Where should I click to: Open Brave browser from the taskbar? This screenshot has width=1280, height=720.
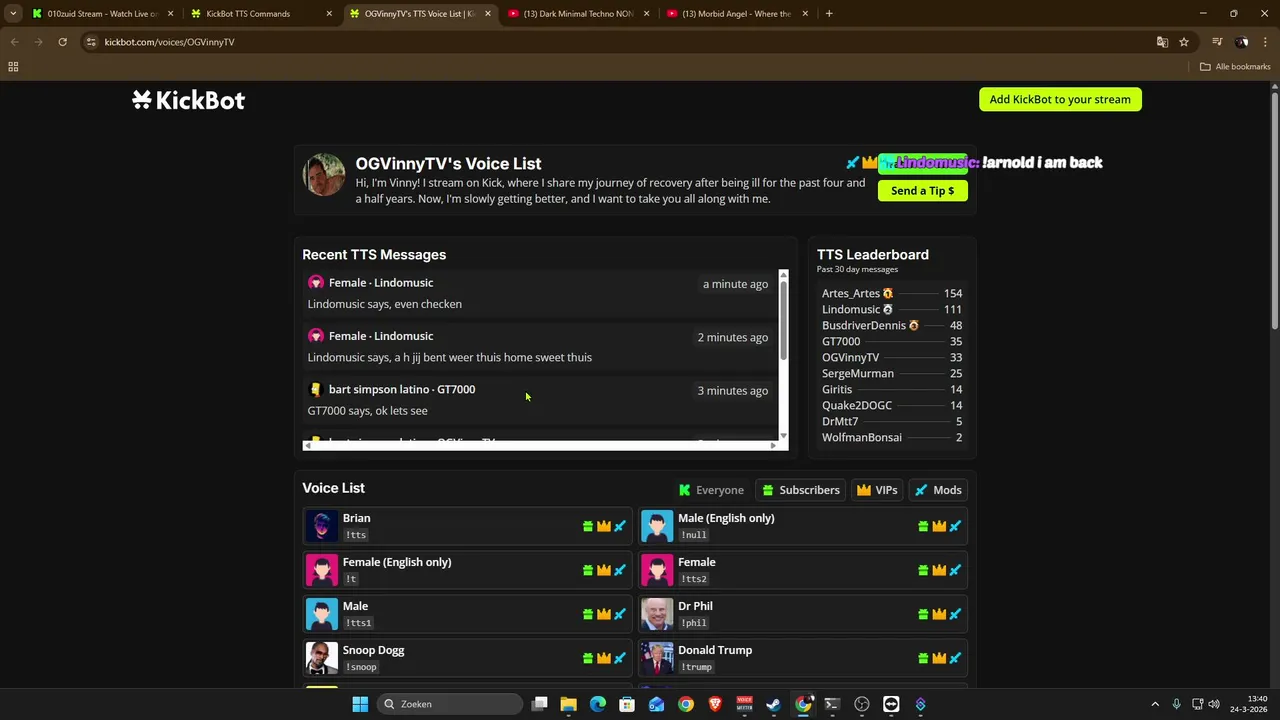715,704
